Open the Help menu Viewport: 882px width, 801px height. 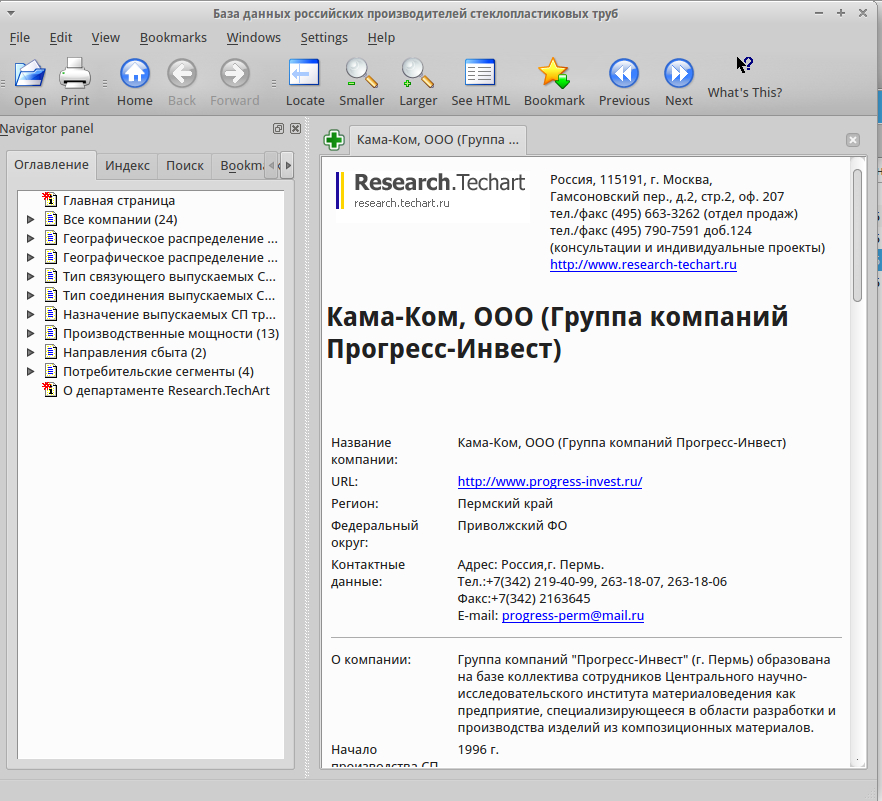pyautogui.click(x=381, y=38)
